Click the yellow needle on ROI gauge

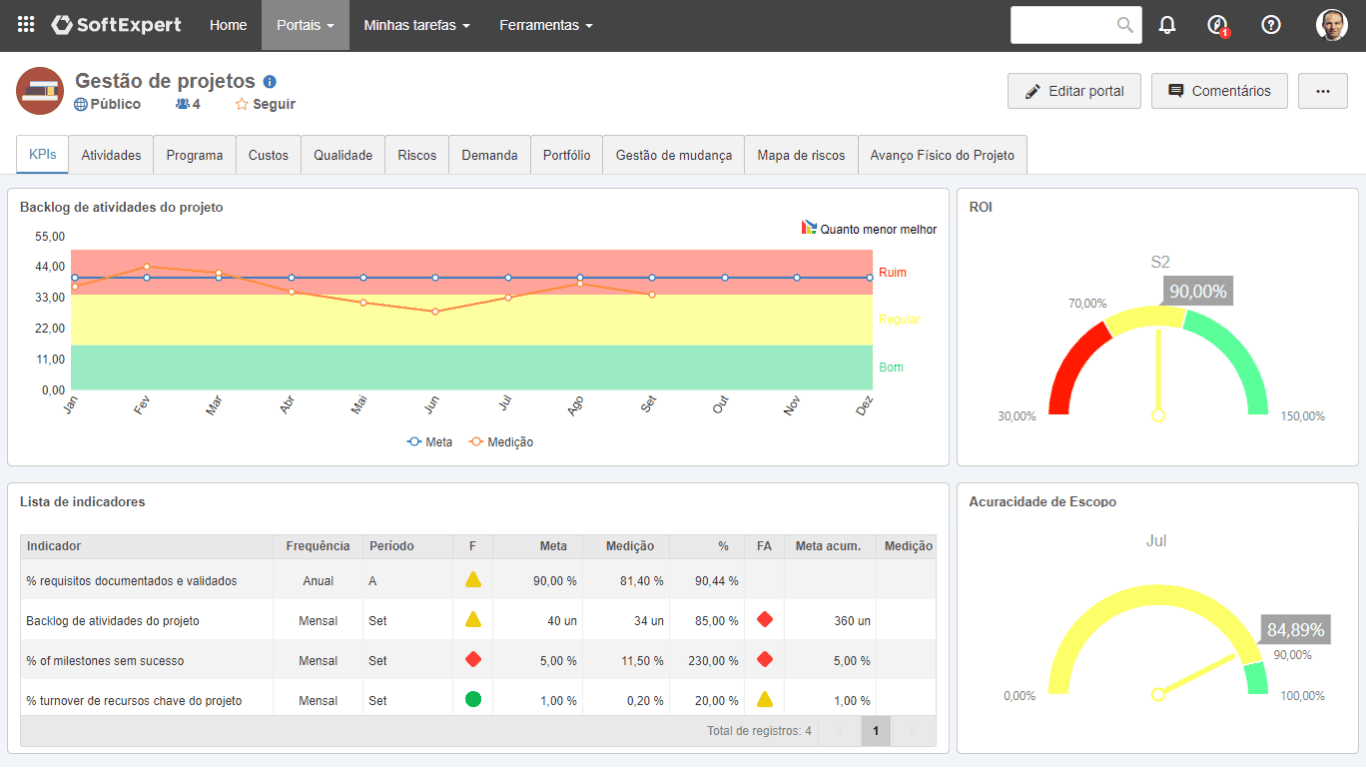[x=1158, y=370]
